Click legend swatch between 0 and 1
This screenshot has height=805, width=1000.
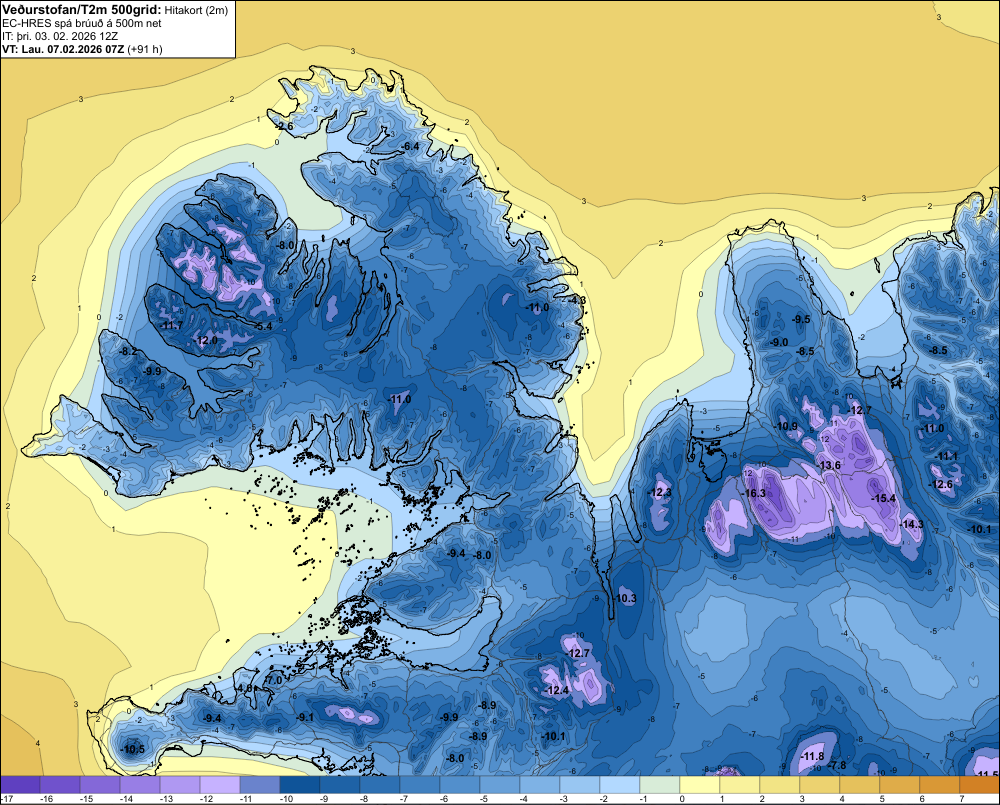[700, 785]
